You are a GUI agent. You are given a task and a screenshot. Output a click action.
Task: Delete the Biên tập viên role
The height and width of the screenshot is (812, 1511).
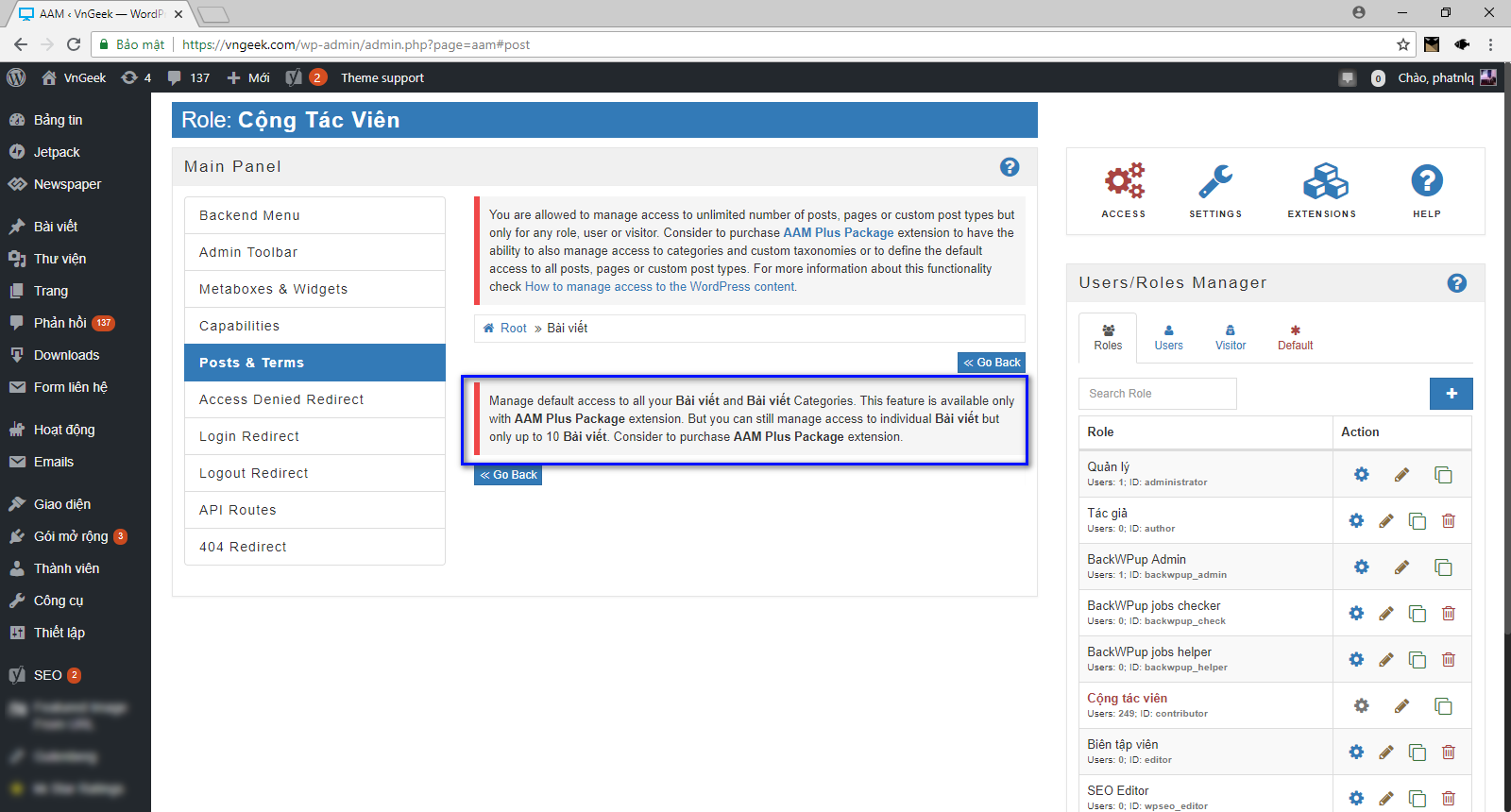click(1449, 752)
